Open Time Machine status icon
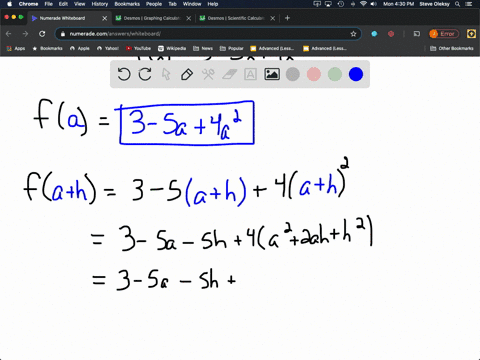 click(x=341, y=4)
